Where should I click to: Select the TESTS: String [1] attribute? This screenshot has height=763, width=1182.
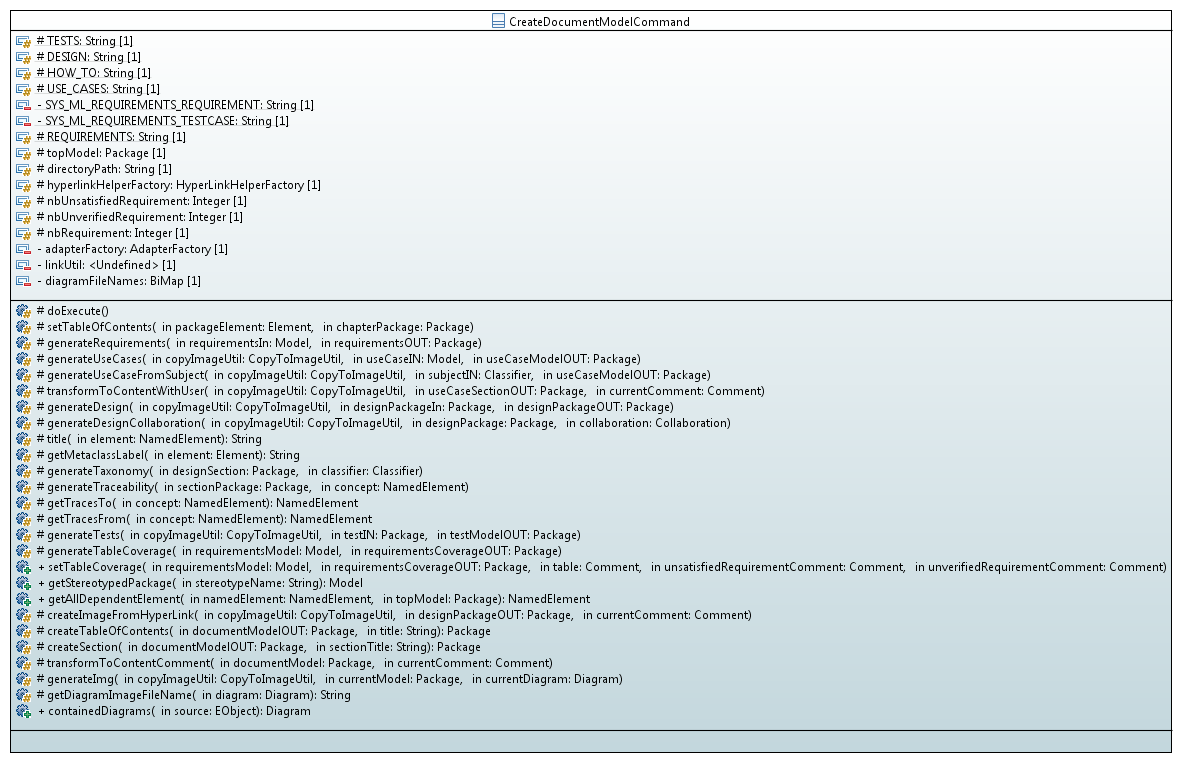coord(84,41)
